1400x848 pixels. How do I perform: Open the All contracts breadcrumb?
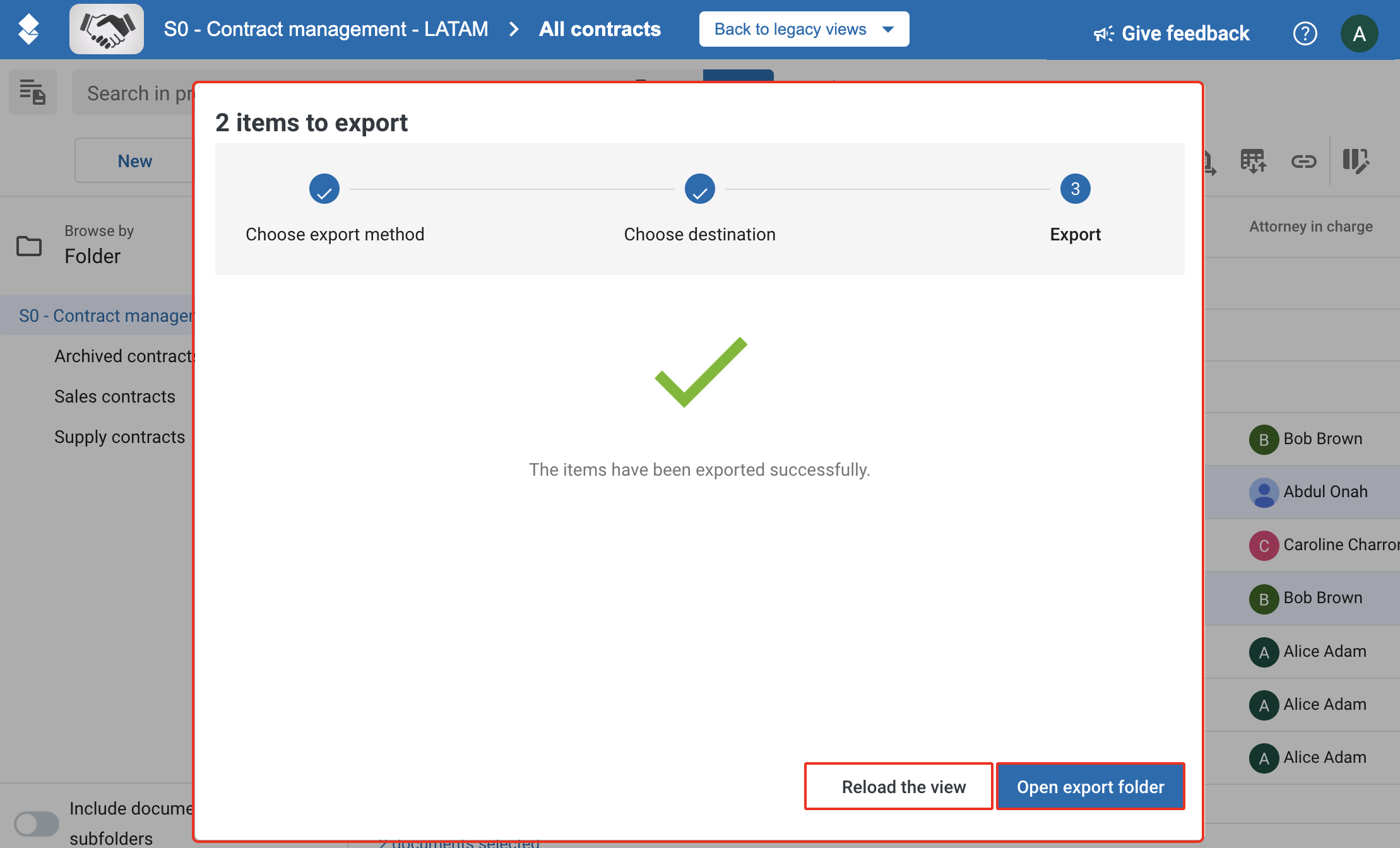point(600,29)
